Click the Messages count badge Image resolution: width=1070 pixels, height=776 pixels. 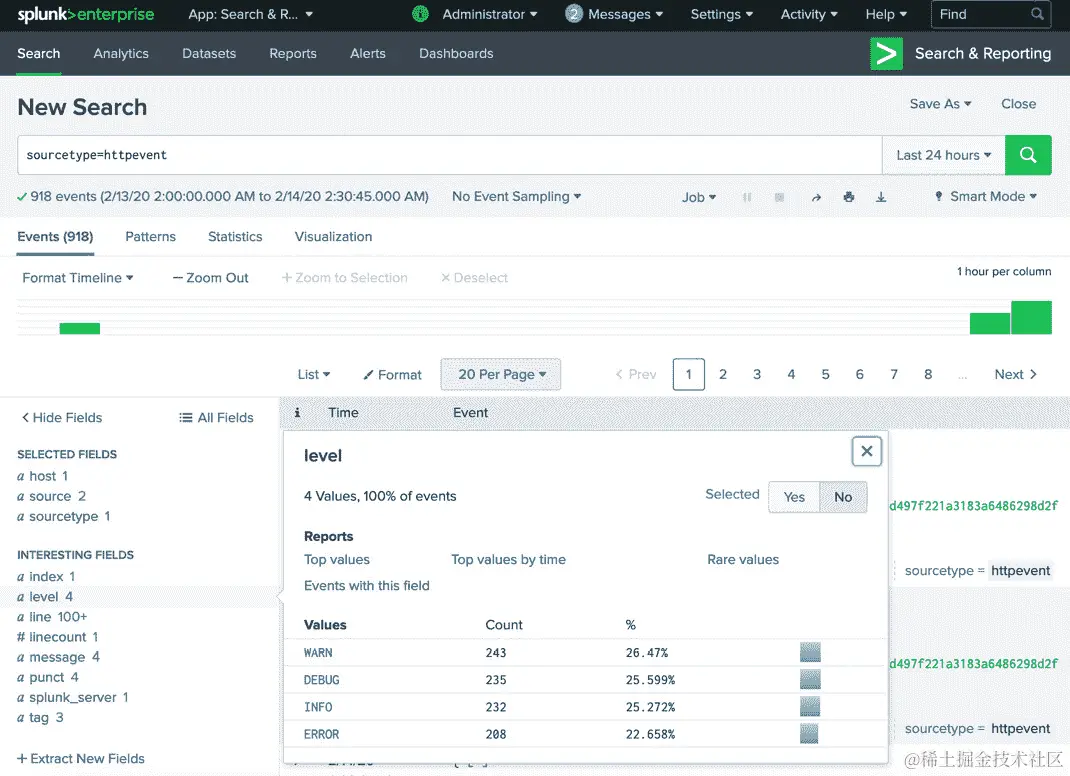pyautogui.click(x=574, y=14)
